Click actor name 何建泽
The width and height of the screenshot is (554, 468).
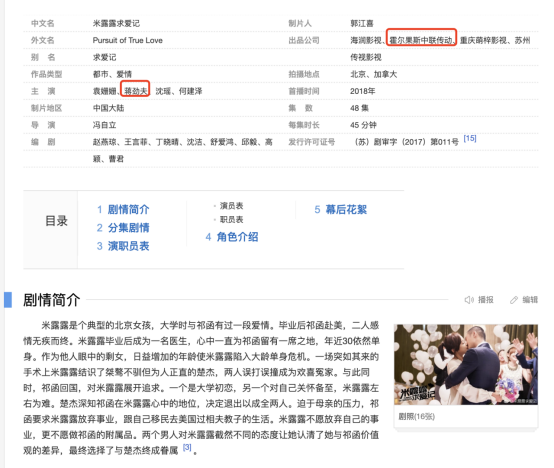[191, 91]
